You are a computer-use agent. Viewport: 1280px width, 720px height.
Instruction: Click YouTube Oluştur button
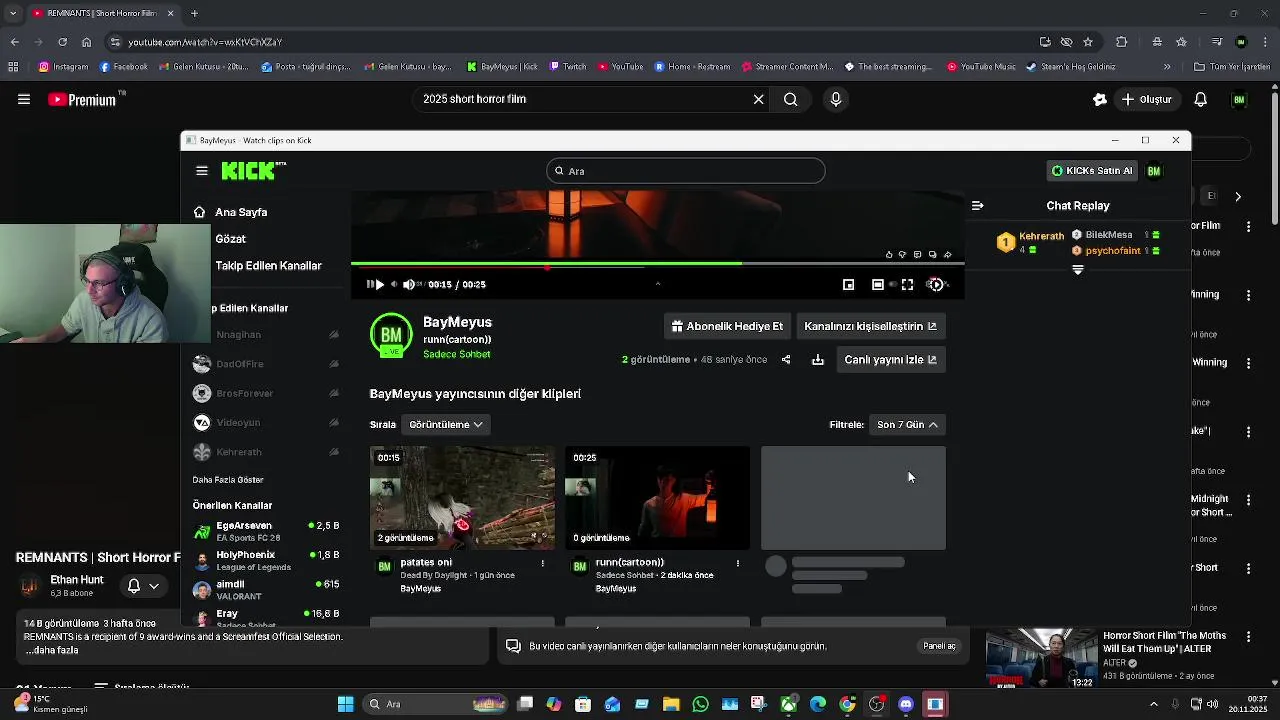pyautogui.click(x=1146, y=99)
